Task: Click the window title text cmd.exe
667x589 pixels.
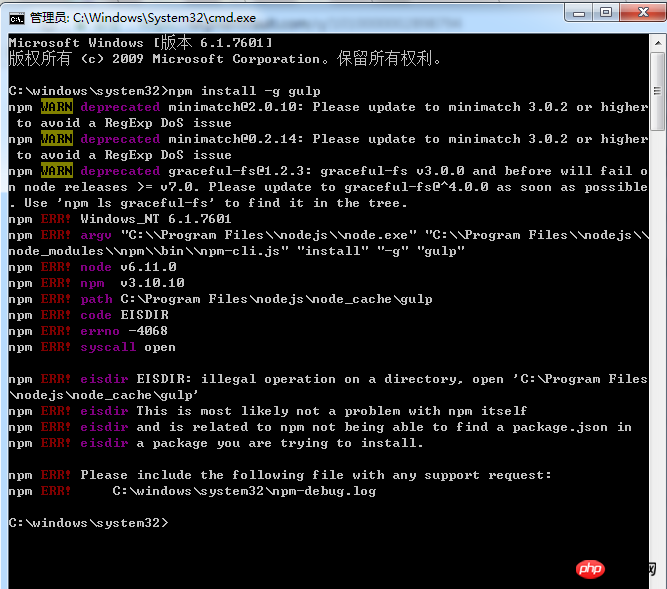Action: point(143,18)
